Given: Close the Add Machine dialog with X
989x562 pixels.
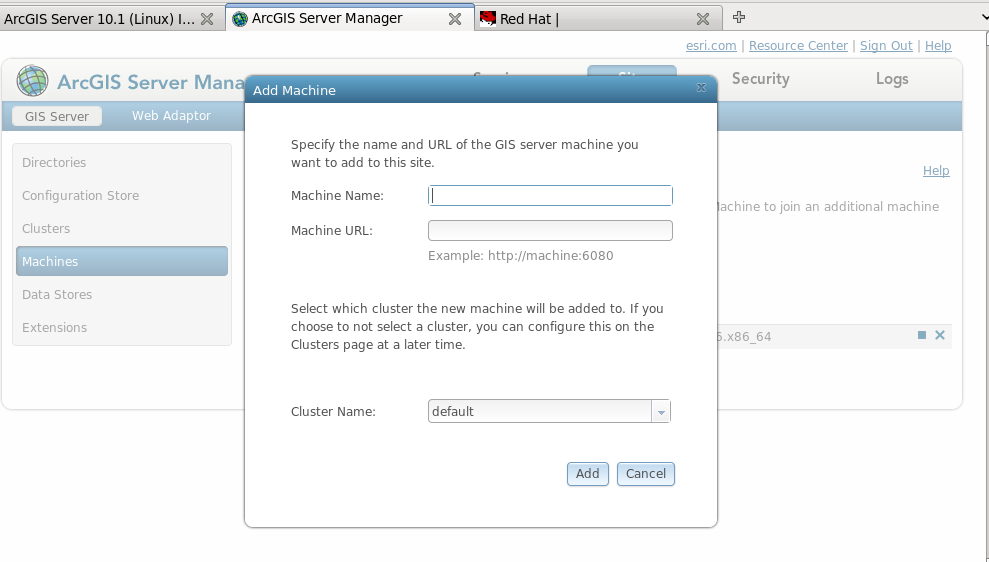Looking at the screenshot, I should (701, 88).
